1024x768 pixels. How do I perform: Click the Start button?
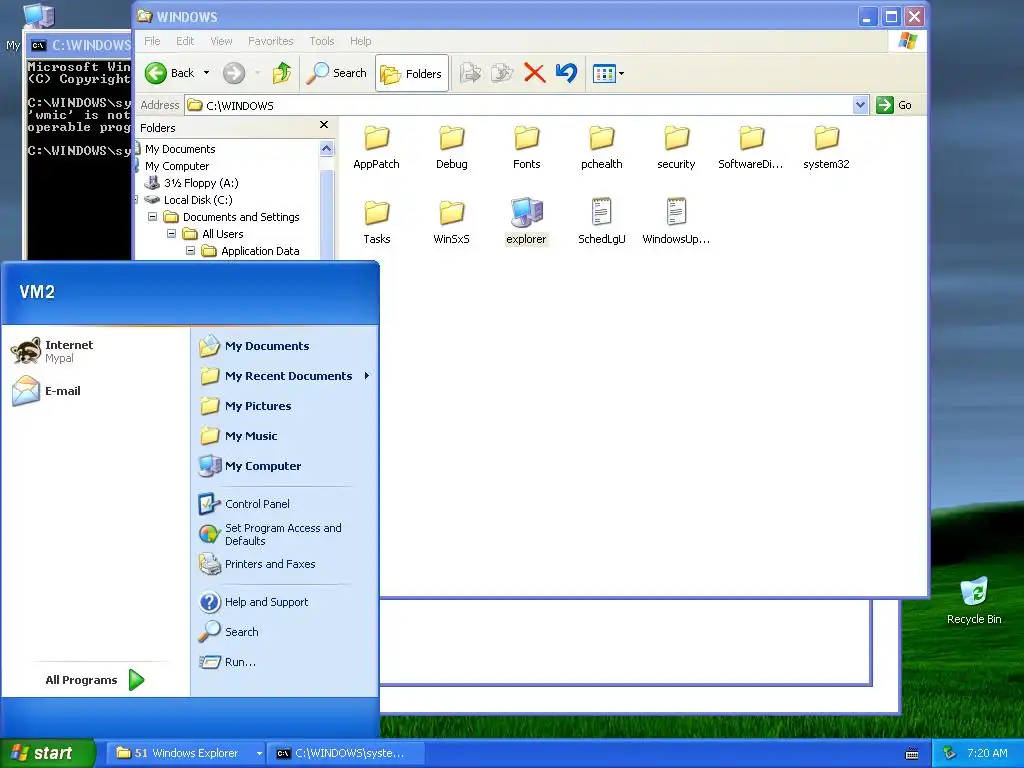(x=47, y=753)
